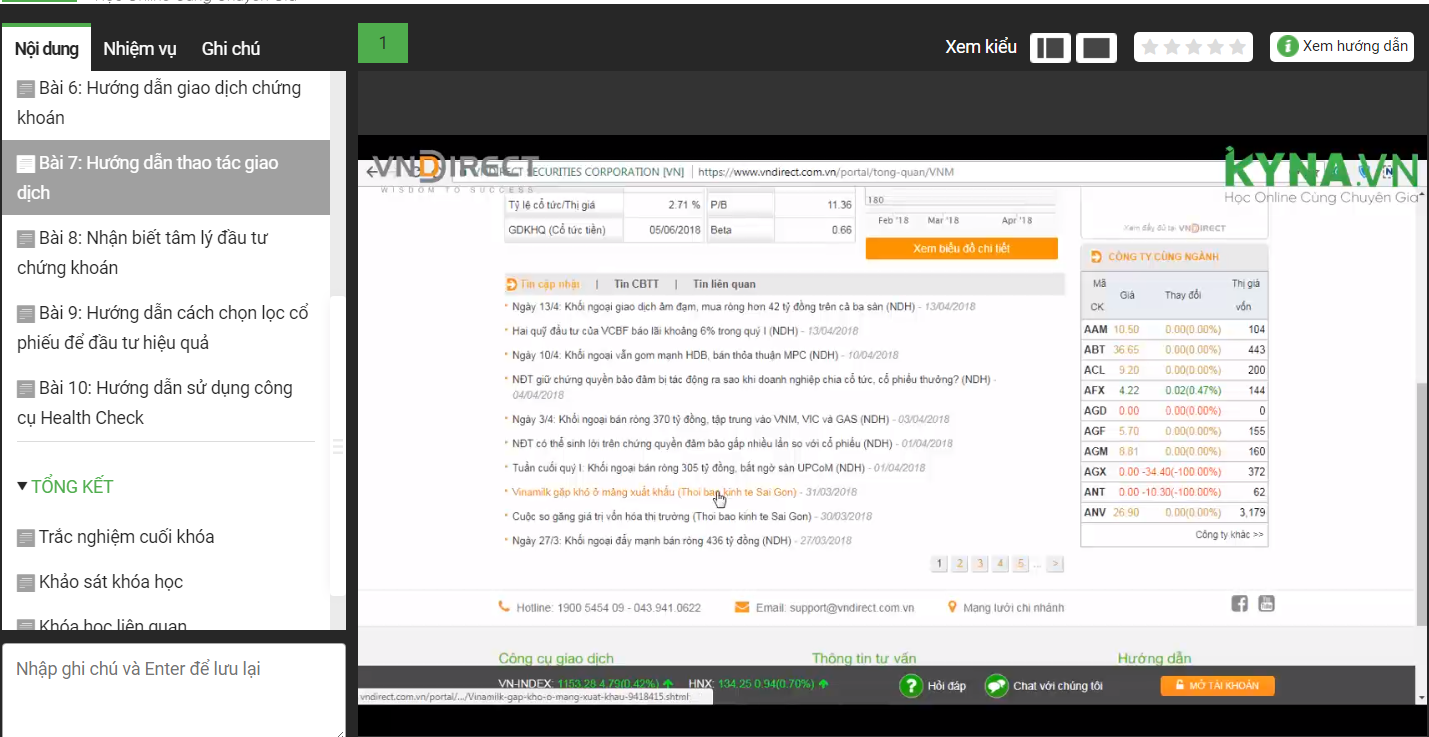1429x737 pixels.
Task: Open the Facebook icon in the footer
Action: point(1239,603)
